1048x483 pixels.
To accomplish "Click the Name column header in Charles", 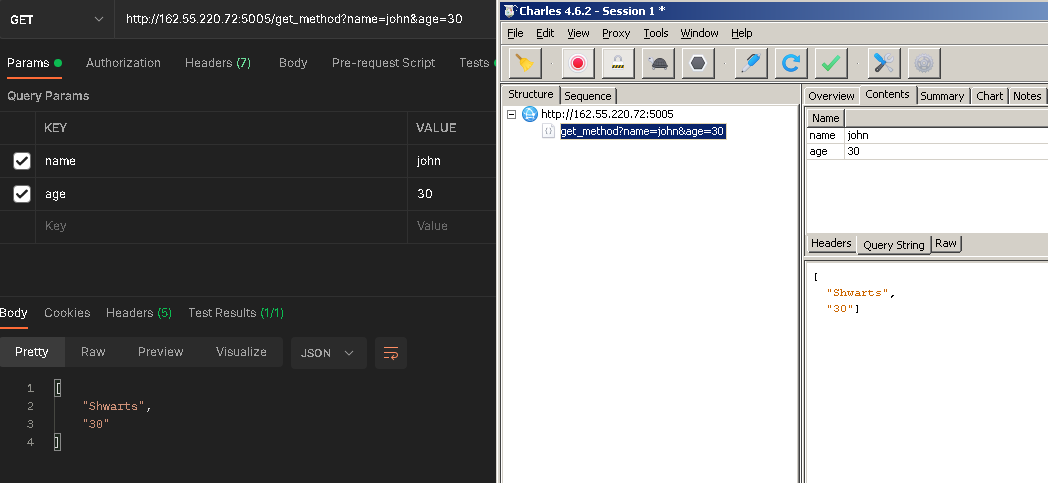I will pyautogui.click(x=825, y=118).
